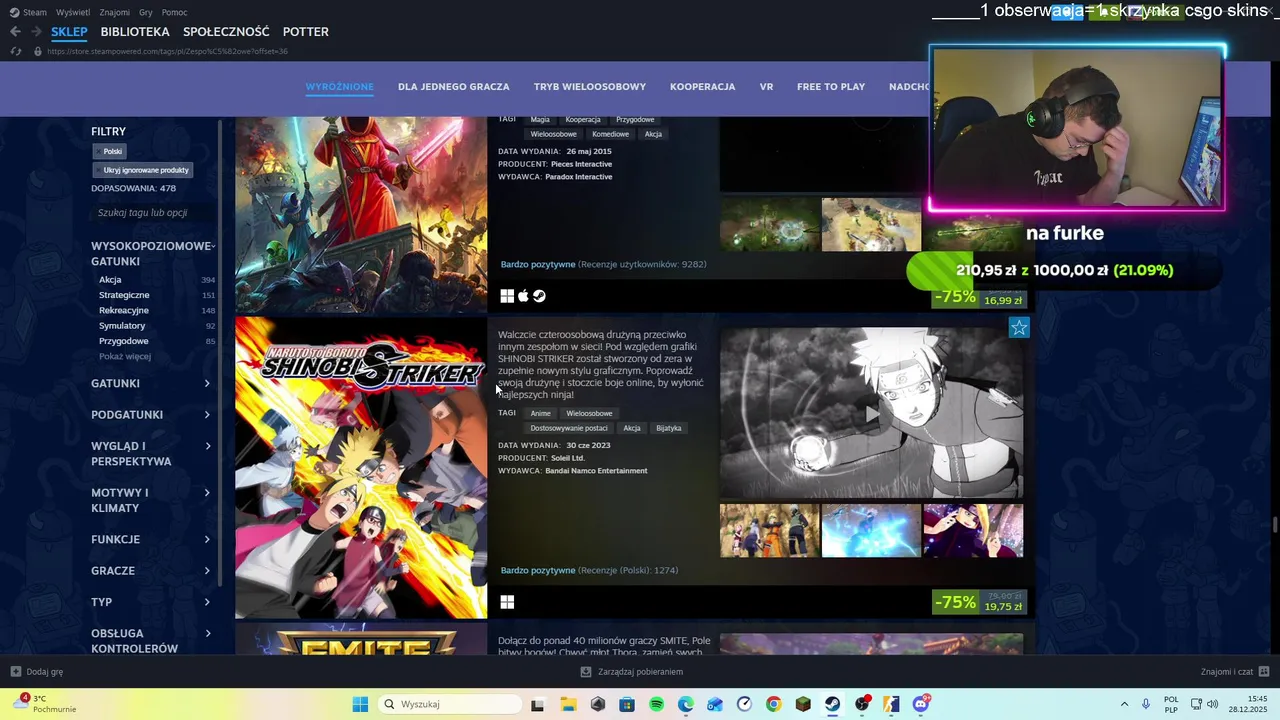
Task: Go to the Społeczność section
Action: coord(226,32)
